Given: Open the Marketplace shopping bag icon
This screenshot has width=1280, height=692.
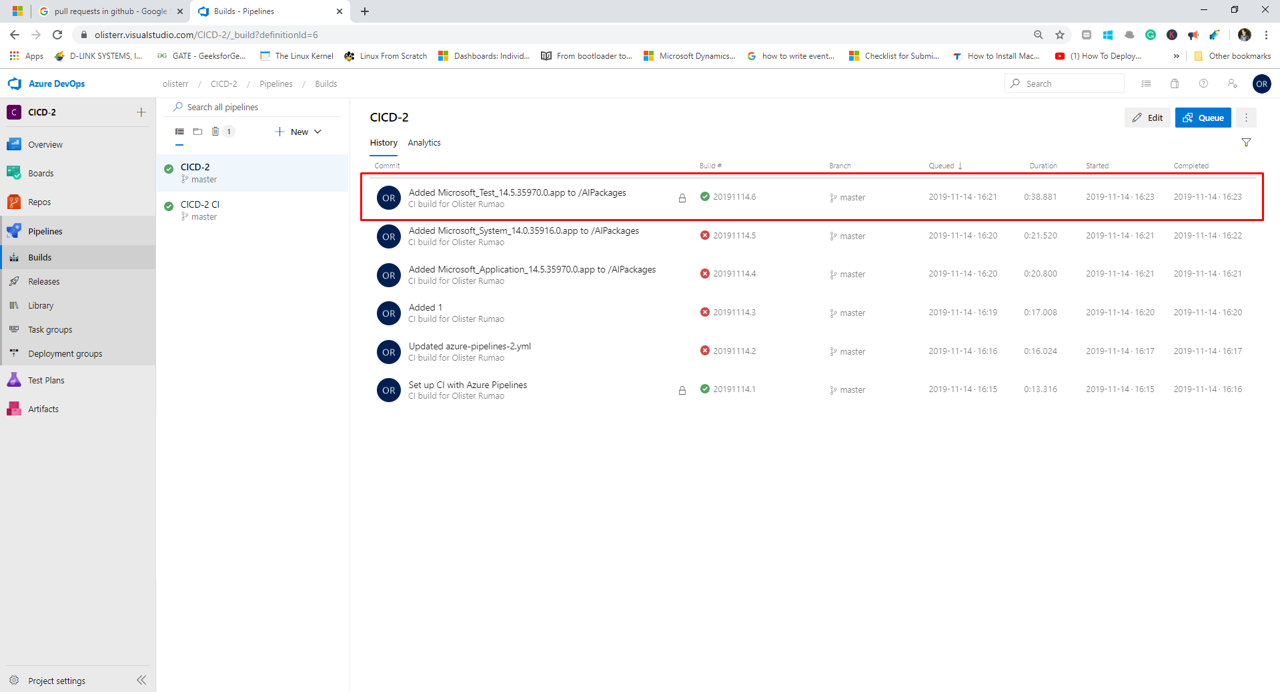Looking at the screenshot, I should pos(1175,84).
